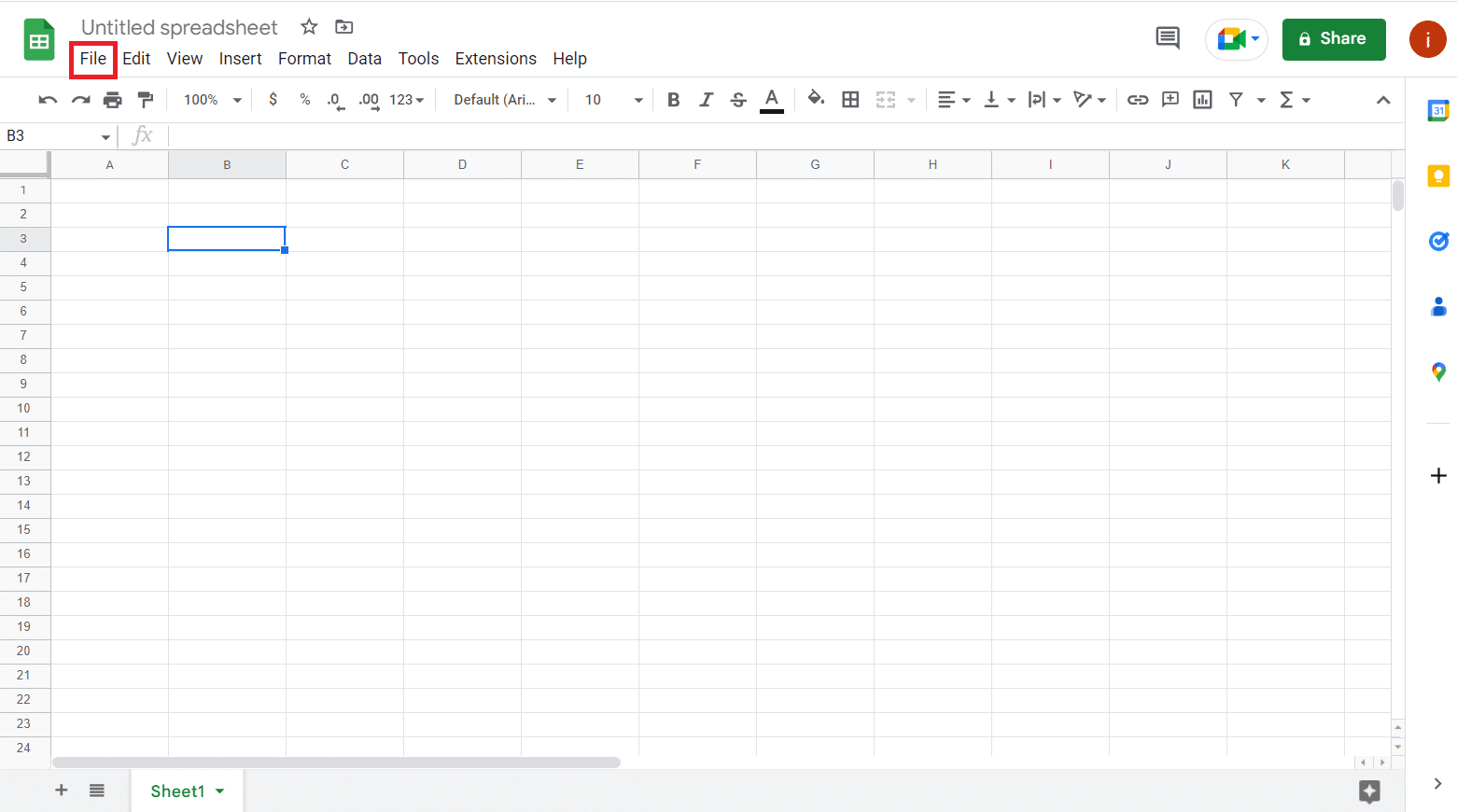
Task: Open the Google Meet call button
Action: pos(1237,39)
